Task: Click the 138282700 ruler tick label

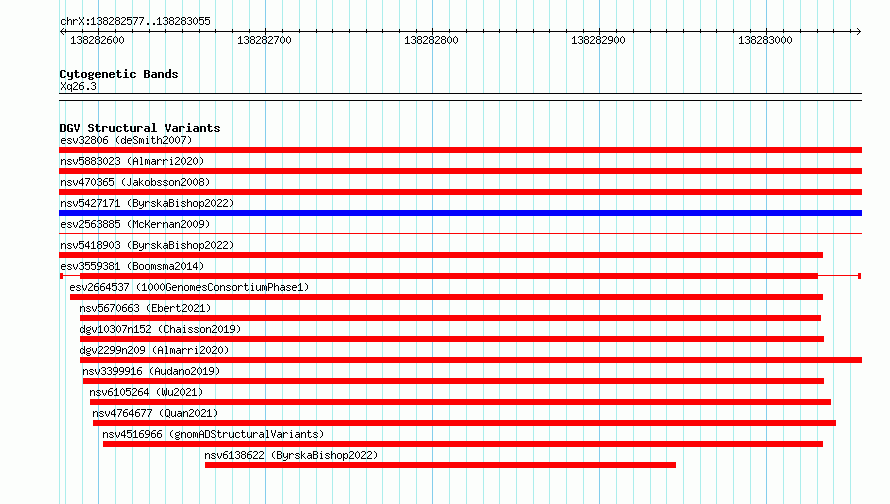Action: pos(264,40)
